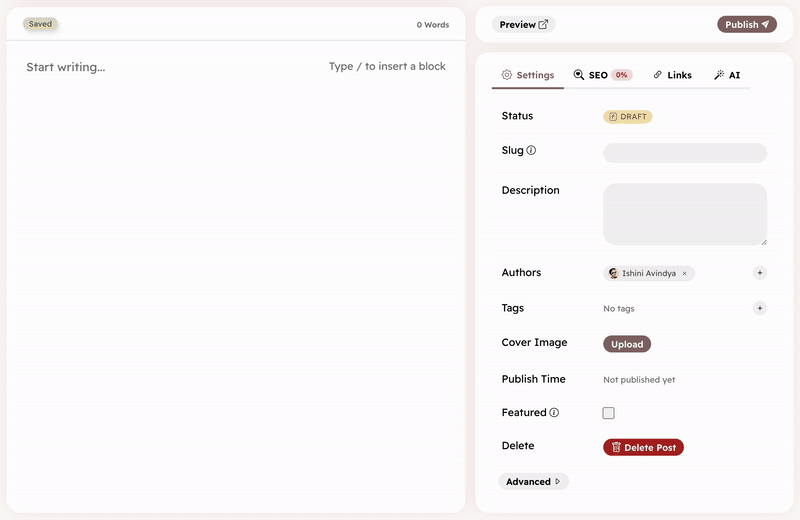Upload a cover image
Image resolution: width=800 pixels, height=520 pixels.
point(627,344)
